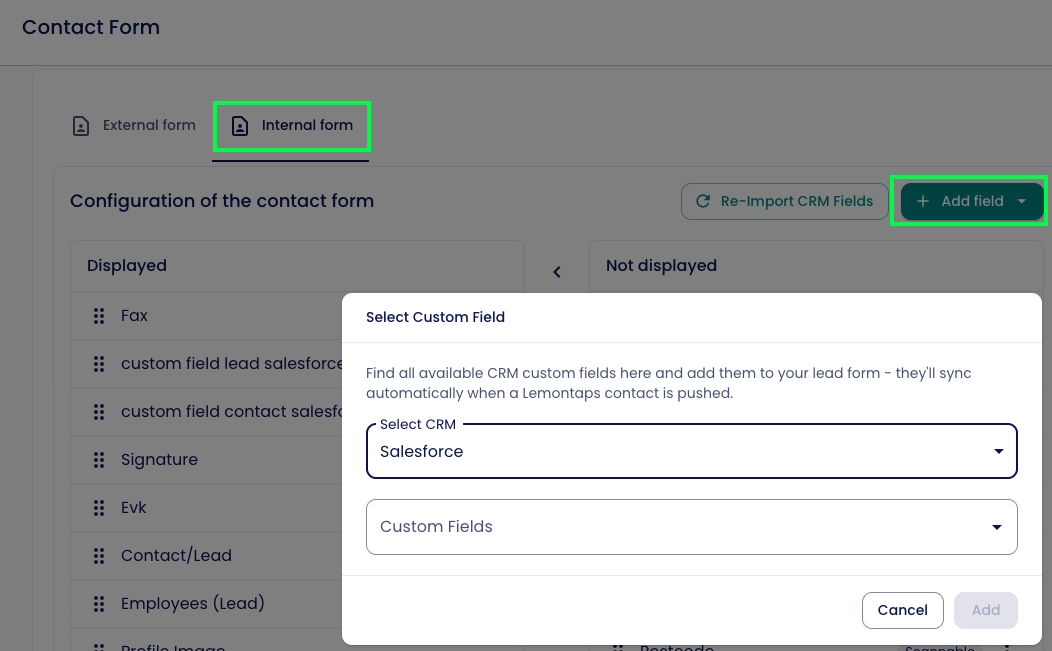Open the Select CRM dropdown
This screenshot has width=1052, height=651.
[x=691, y=452]
